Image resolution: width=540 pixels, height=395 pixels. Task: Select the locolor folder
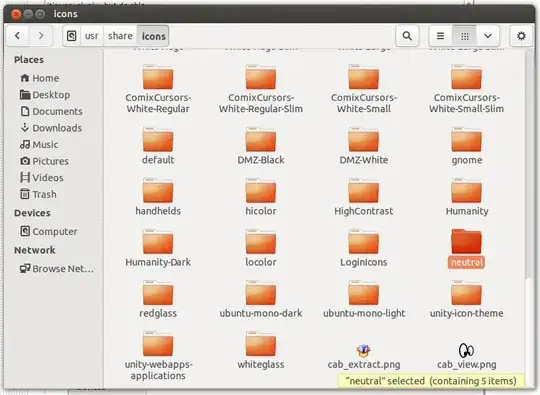pyautogui.click(x=261, y=248)
